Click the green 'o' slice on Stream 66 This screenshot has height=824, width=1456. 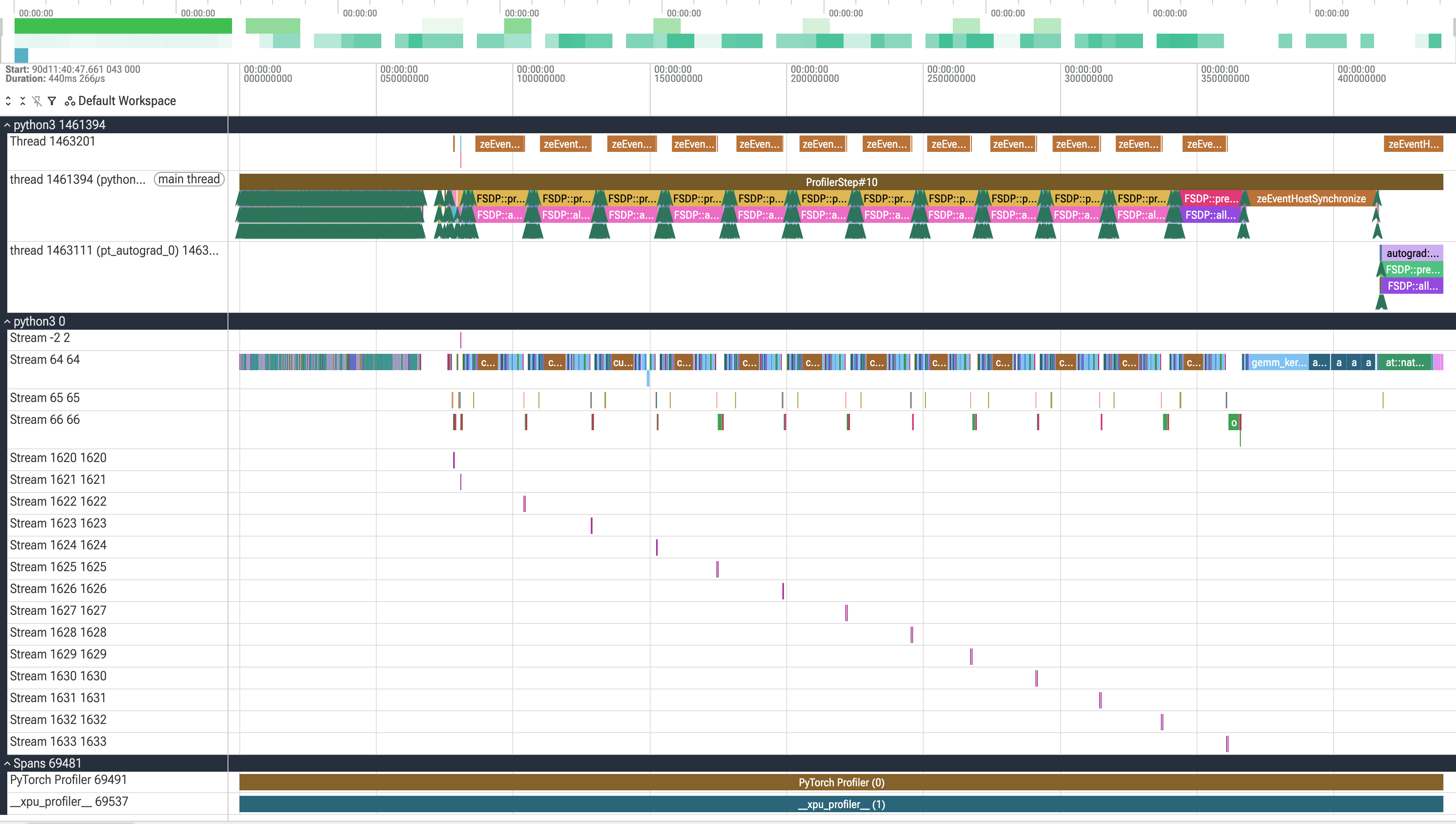1234,422
